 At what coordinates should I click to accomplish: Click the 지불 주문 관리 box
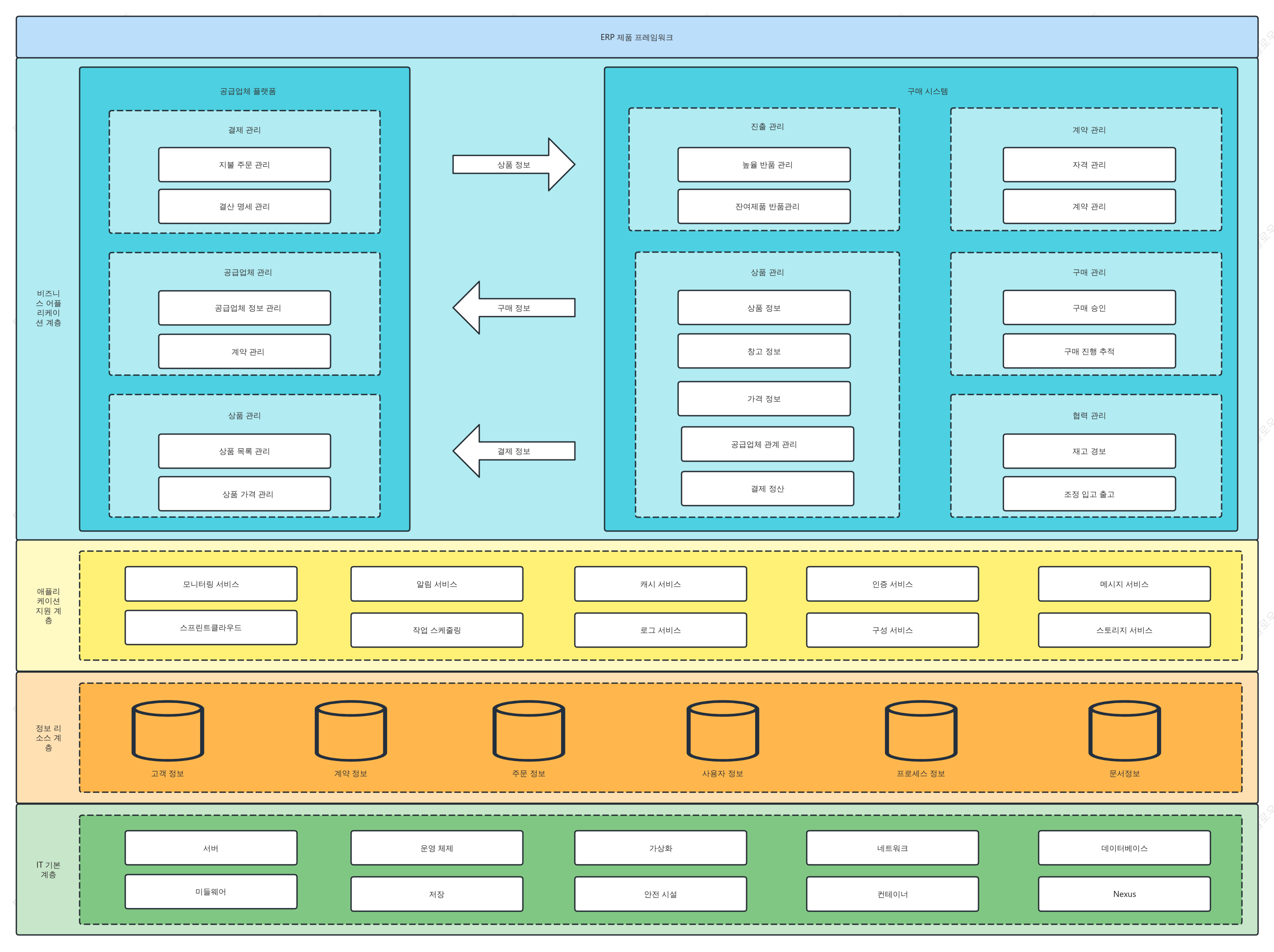pyautogui.click(x=245, y=165)
